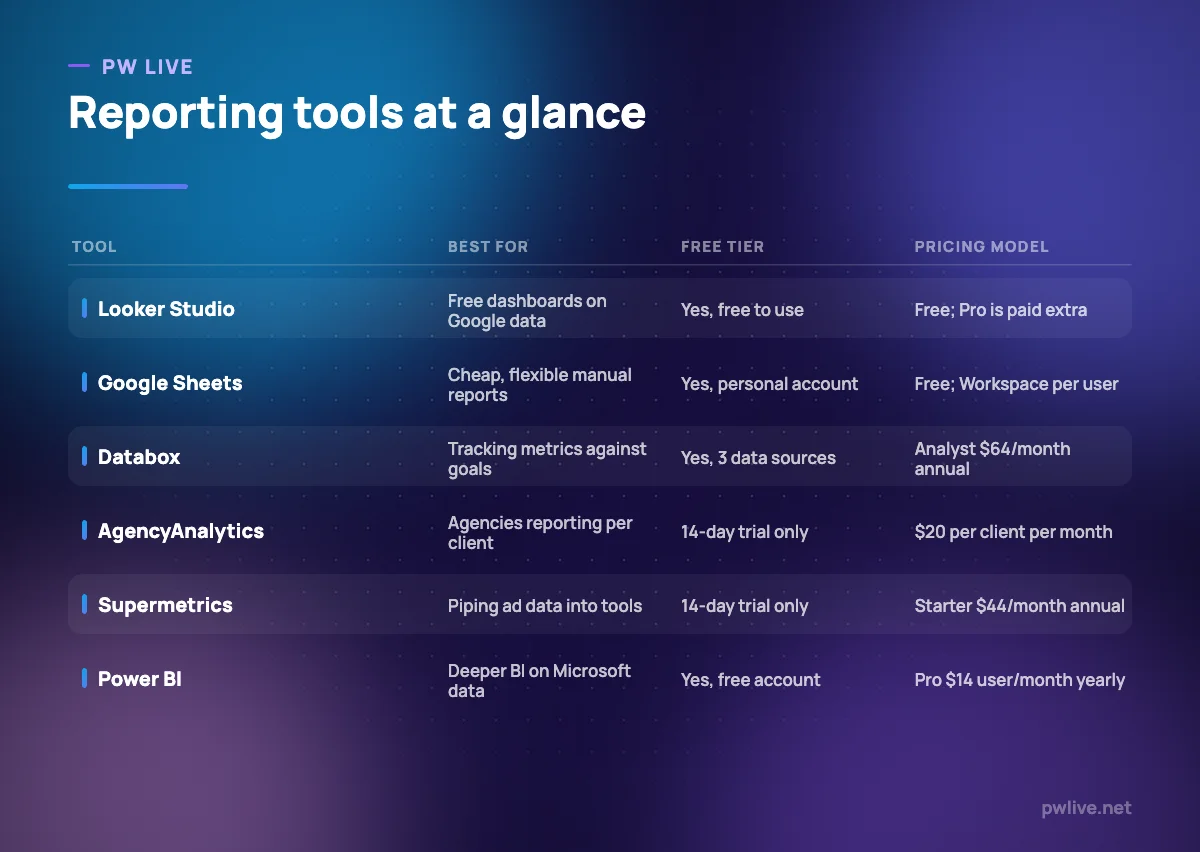This screenshot has height=852, width=1200.
Task: Click 'Free; Workspace per user' cell
Action: (x=1016, y=384)
